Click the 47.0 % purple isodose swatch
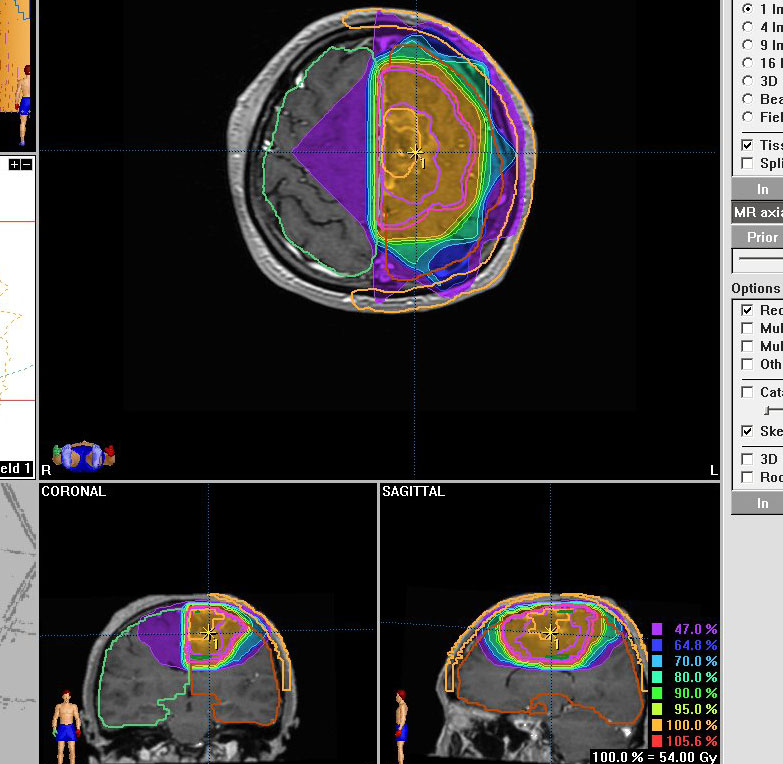The width and height of the screenshot is (783, 764). 657,629
